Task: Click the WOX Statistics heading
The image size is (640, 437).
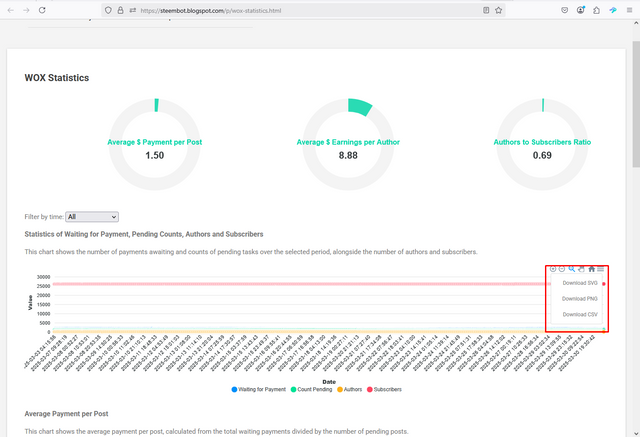Action: 57,78
